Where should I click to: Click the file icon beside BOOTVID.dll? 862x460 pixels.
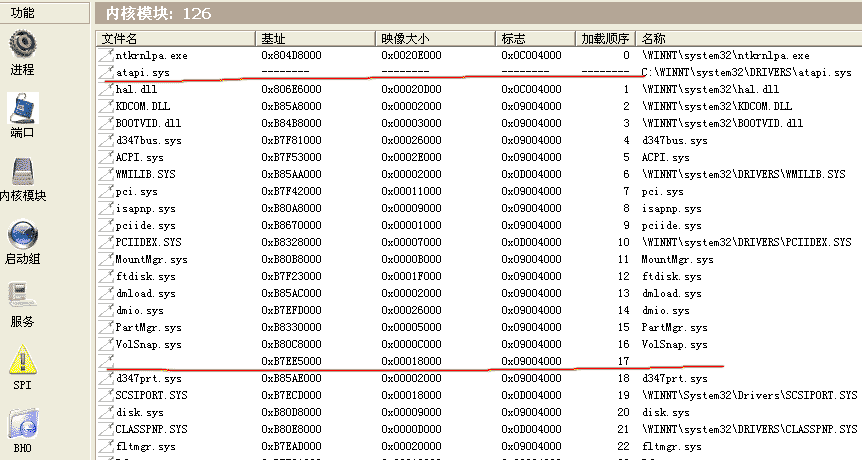(106, 123)
